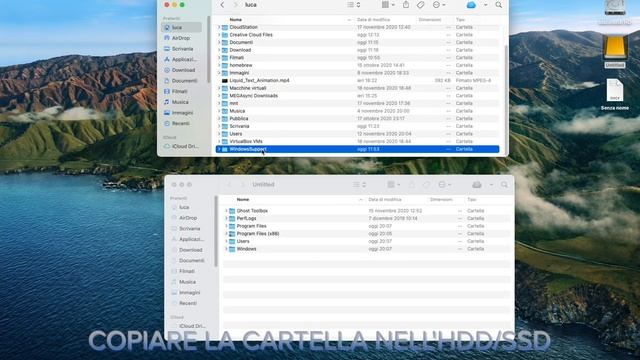Viewport: 640px width, 360px height.
Task: Sort by Nome column in Untitled window
Action: click(243, 200)
